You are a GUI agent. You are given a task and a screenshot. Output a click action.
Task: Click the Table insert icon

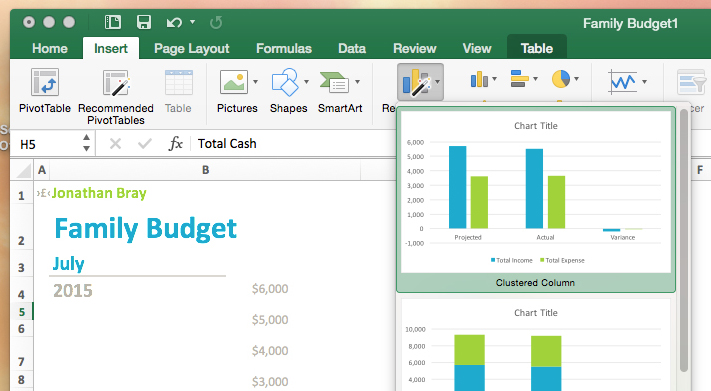pyautogui.click(x=179, y=83)
